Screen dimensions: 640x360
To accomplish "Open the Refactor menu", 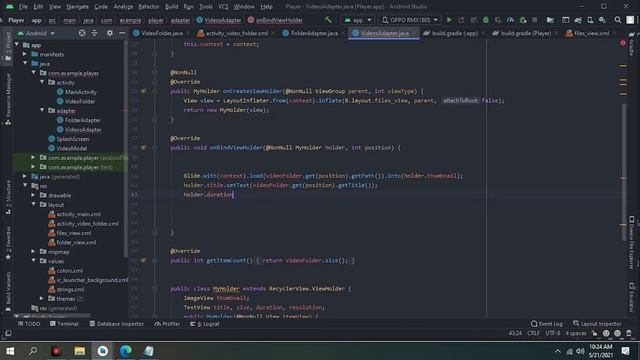I will click(x=149, y=7).
